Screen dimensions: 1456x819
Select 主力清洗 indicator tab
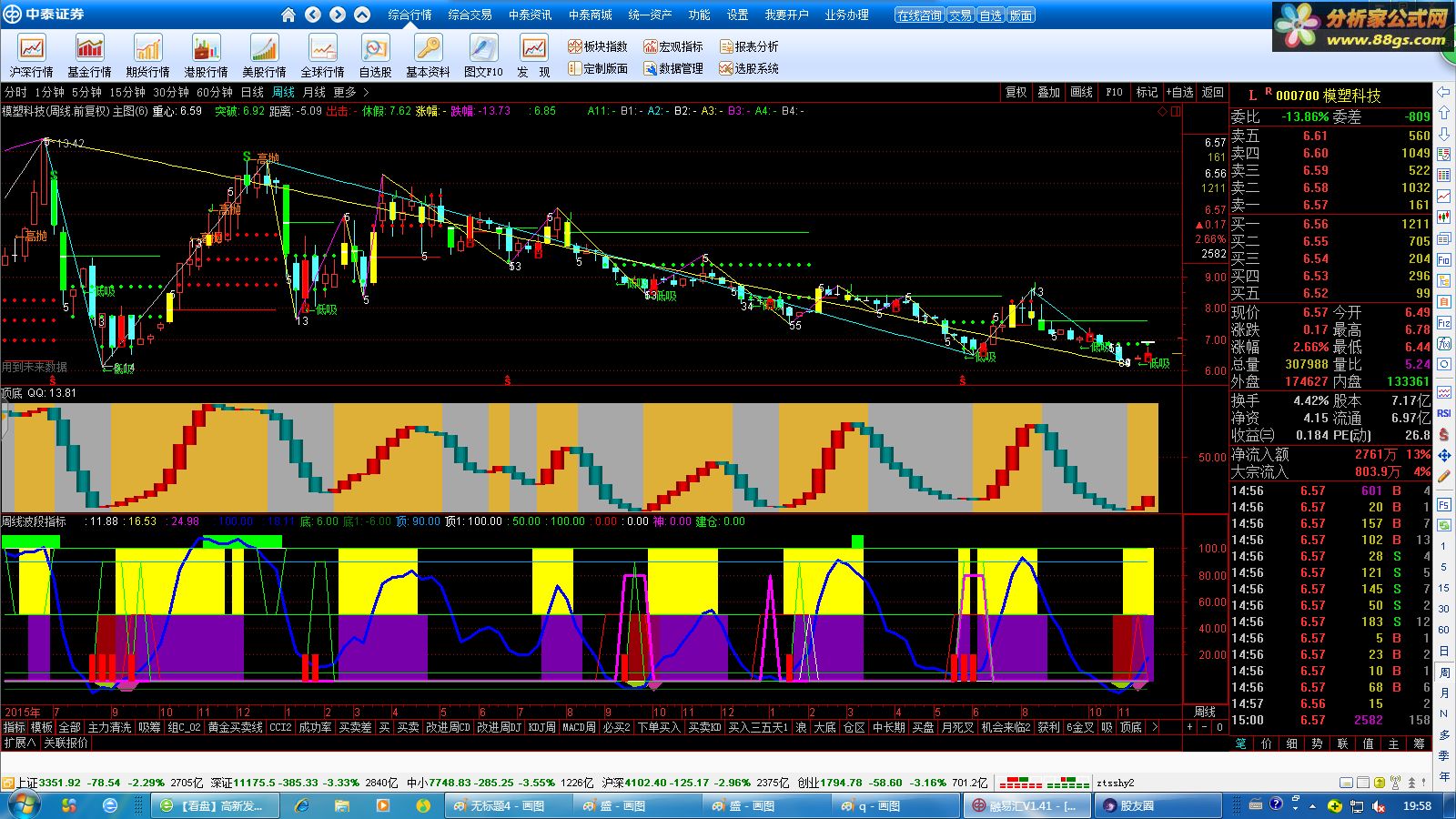point(109,727)
